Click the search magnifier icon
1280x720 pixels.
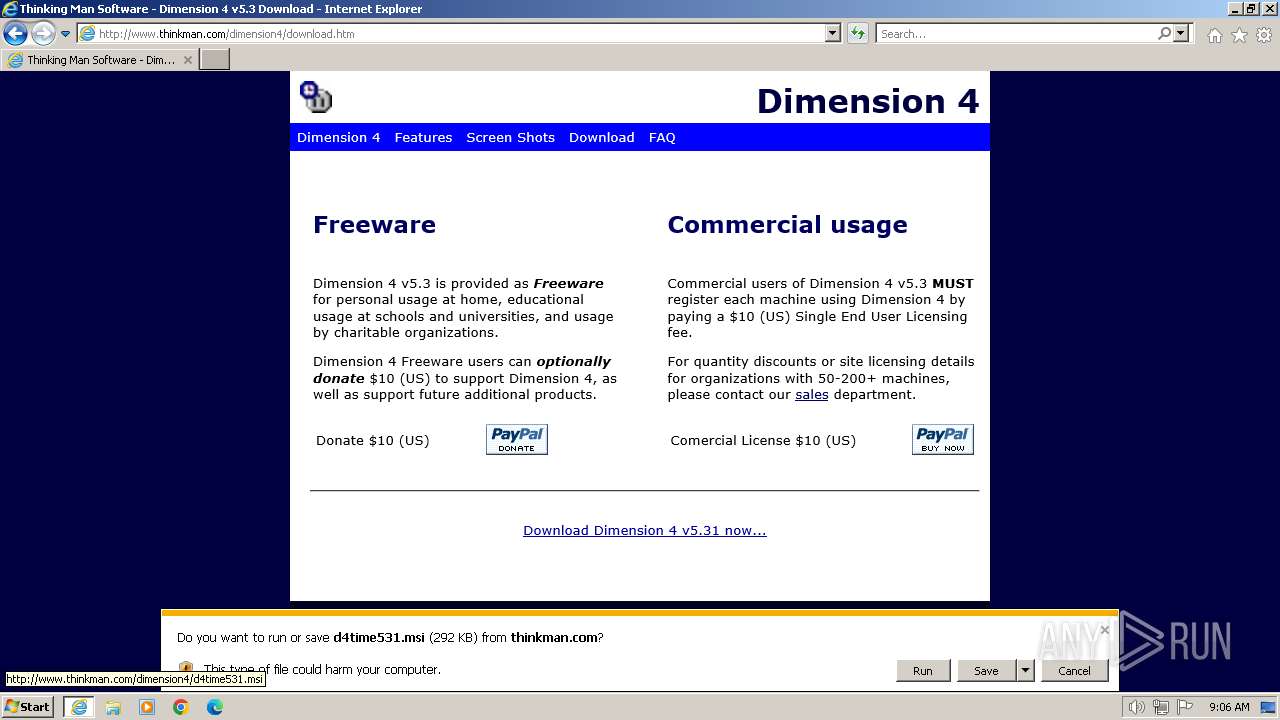tap(1164, 33)
